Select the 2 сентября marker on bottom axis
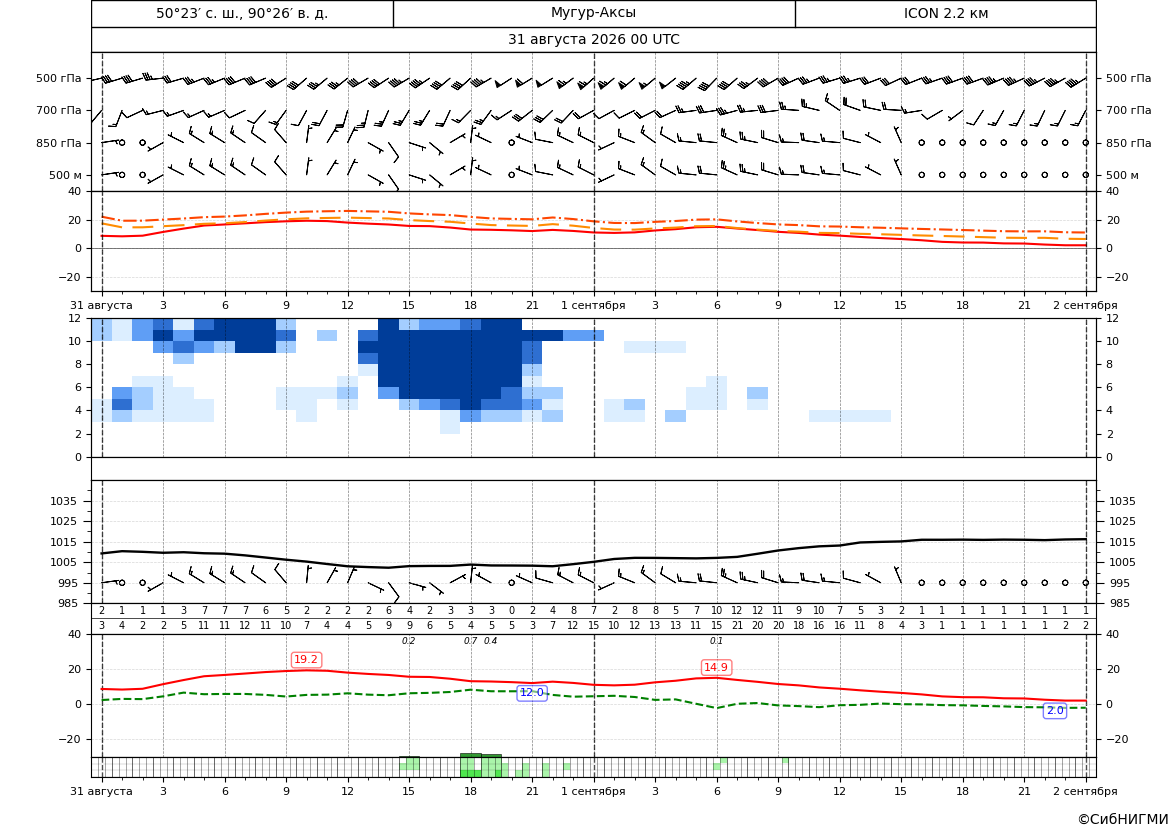 (x=1085, y=791)
